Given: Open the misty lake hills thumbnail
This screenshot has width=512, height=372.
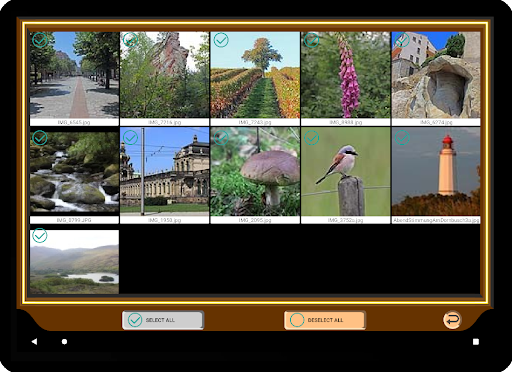Looking at the screenshot, I should click(74, 262).
